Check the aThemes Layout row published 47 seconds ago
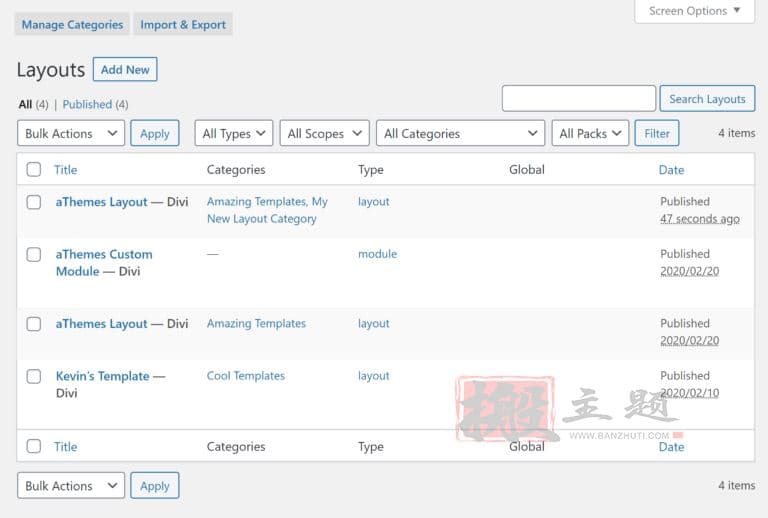The image size is (768, 518). pos(34,202)
